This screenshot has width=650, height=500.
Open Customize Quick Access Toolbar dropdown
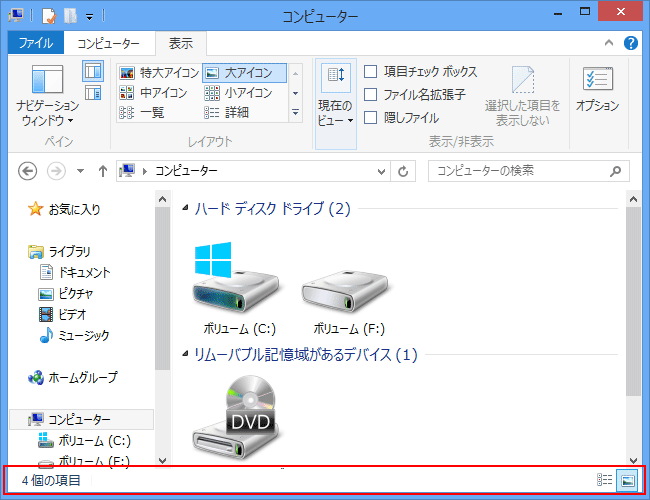click(x=90, y=17)
